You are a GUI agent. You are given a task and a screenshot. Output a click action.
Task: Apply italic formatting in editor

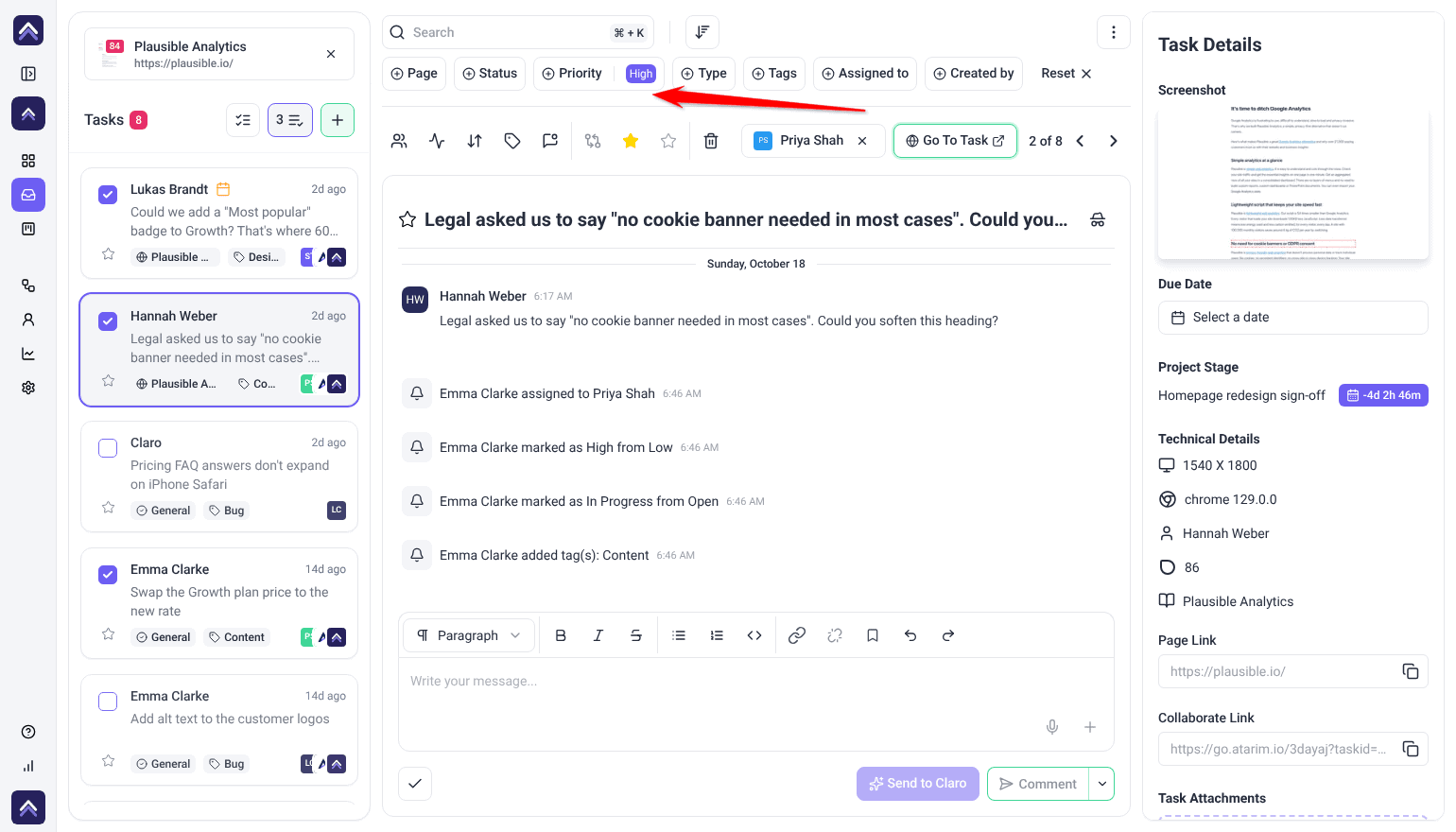coord(598,635)
